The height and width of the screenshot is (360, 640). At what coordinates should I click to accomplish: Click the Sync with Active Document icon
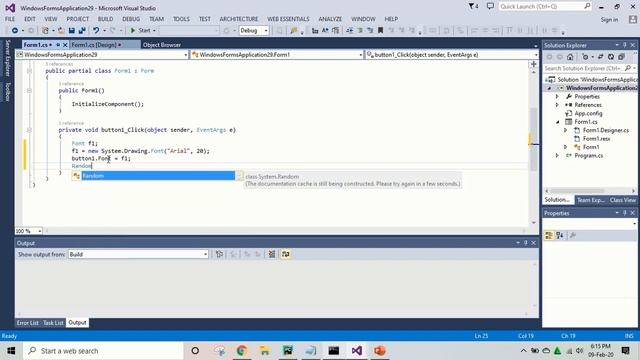coord(600,57)
